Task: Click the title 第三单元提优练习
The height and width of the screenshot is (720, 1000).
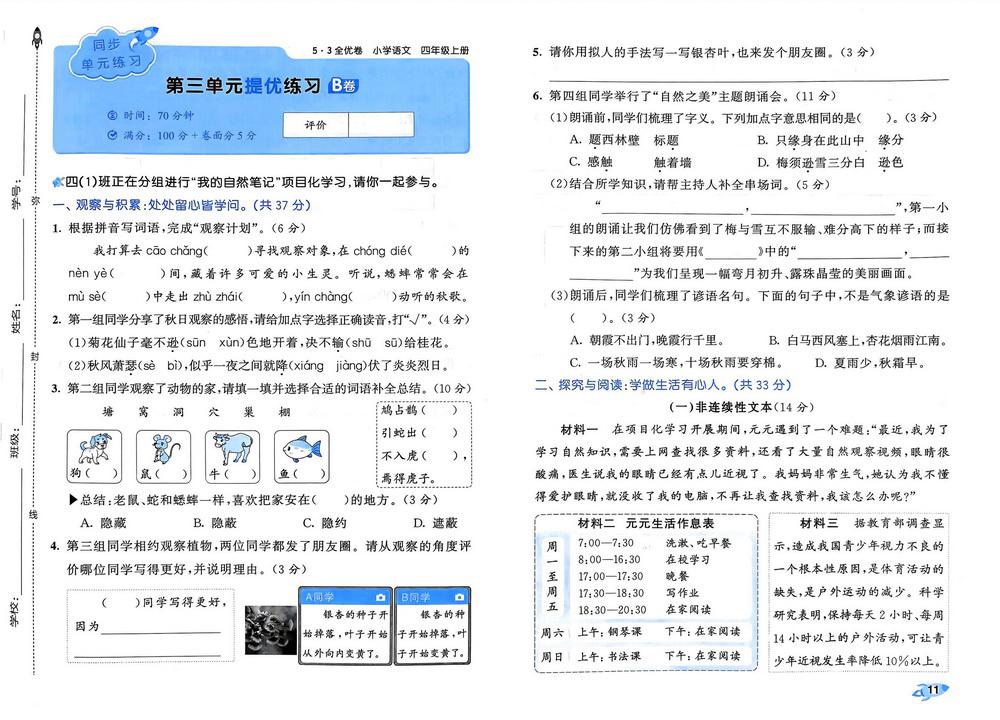Action: [242, 85]
